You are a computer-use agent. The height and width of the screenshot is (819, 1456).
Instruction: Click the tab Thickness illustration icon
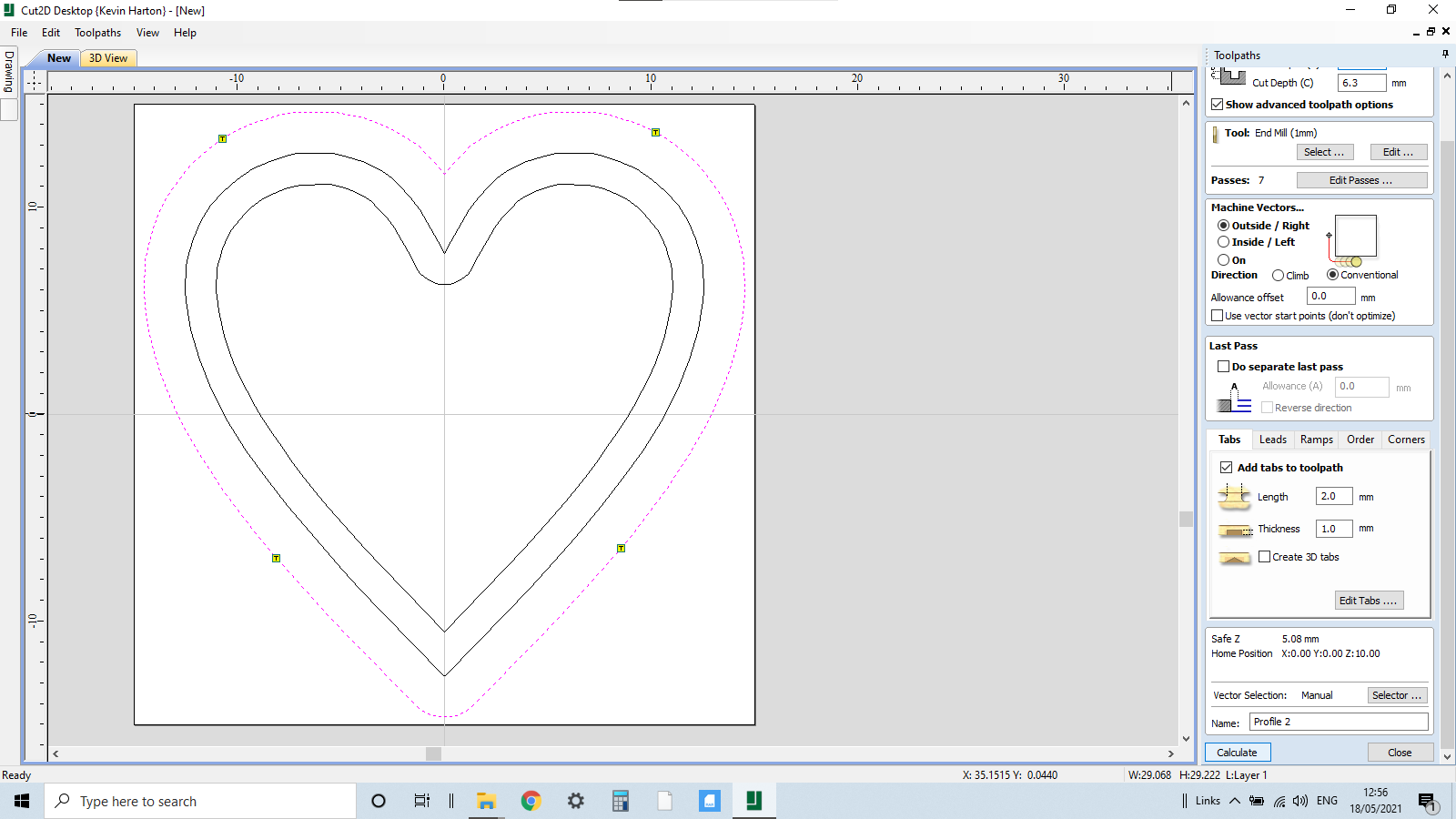[x=1235, y=530]
